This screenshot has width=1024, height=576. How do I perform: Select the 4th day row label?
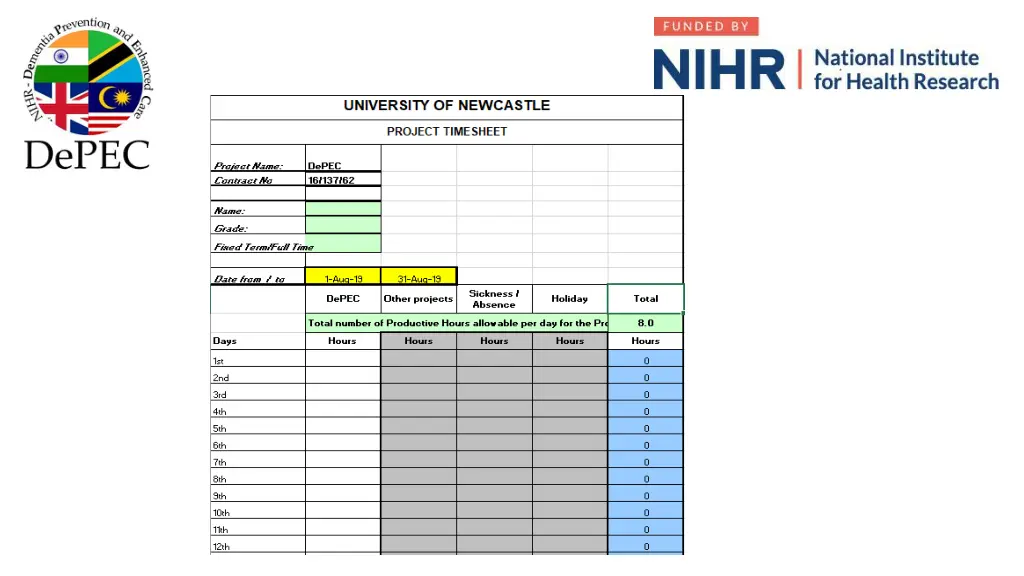click(x=219, y=412)
